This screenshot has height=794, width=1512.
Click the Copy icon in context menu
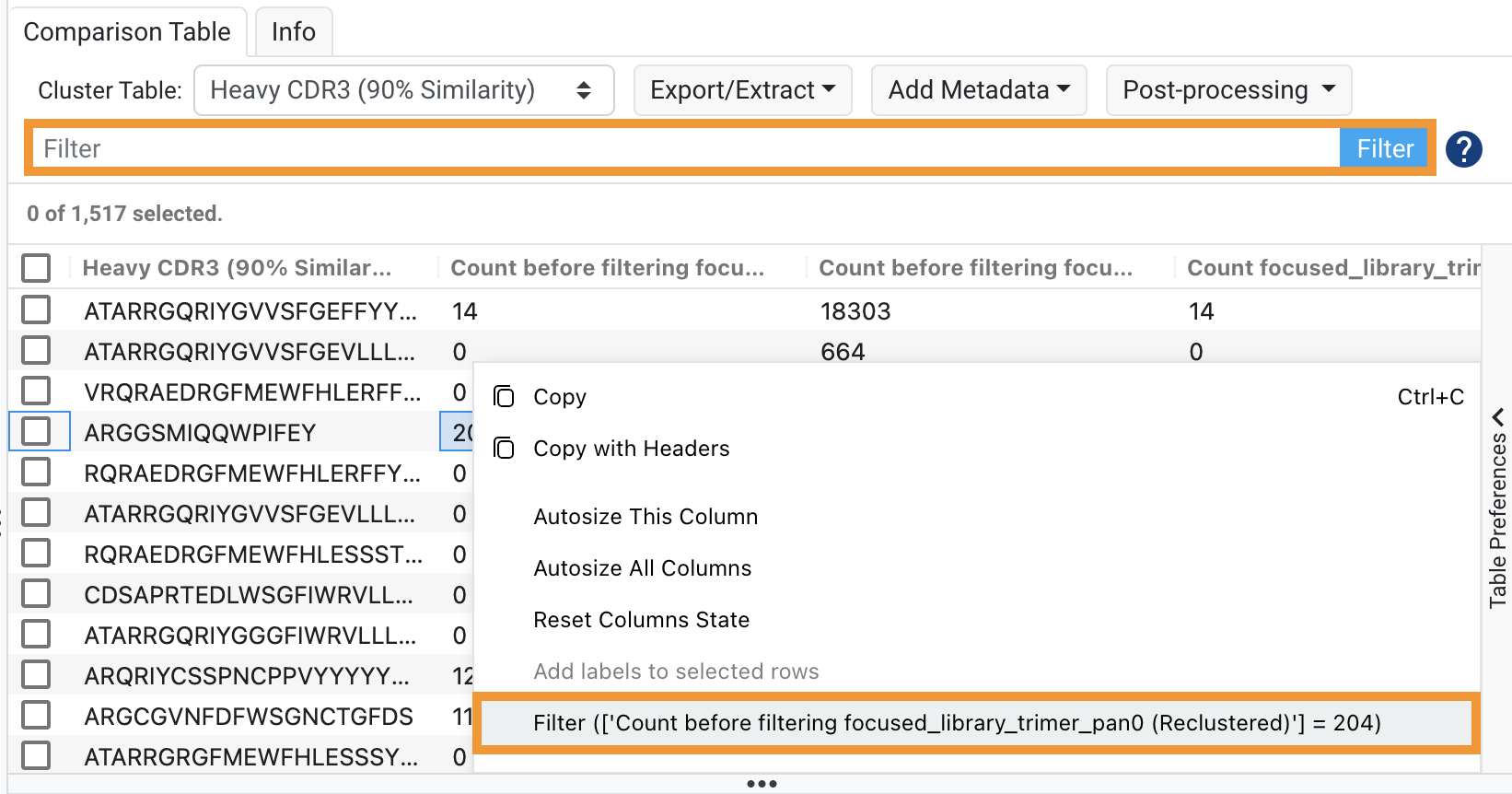point(504,397)
